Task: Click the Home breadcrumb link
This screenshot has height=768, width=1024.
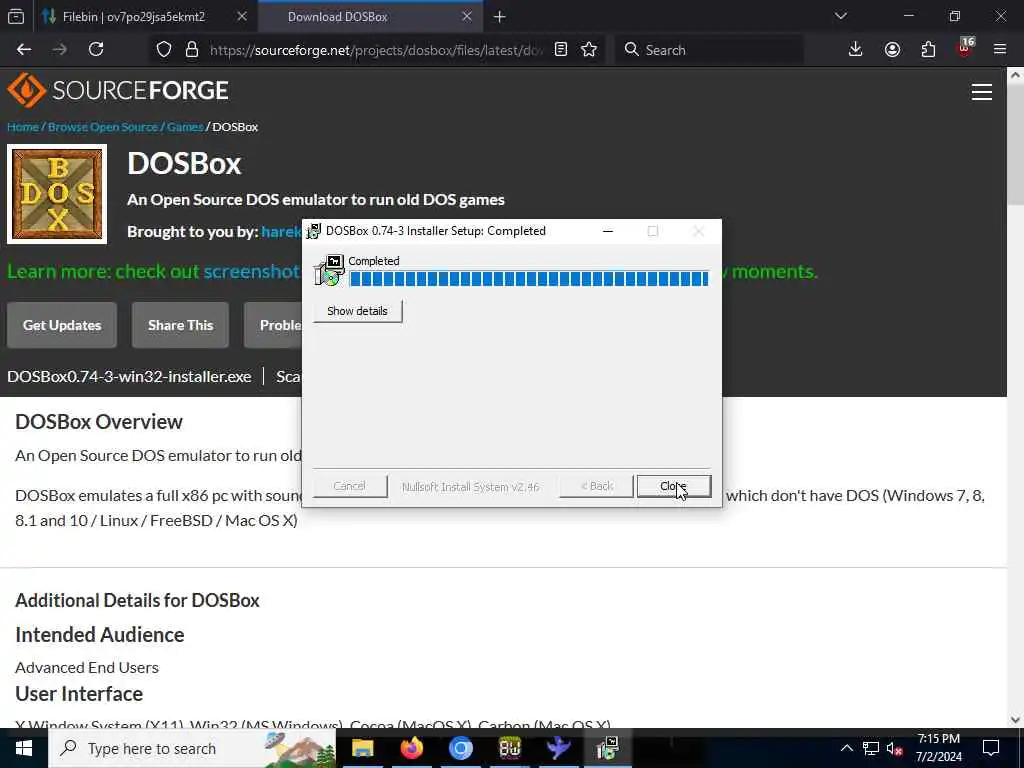Action: point(23,127)
